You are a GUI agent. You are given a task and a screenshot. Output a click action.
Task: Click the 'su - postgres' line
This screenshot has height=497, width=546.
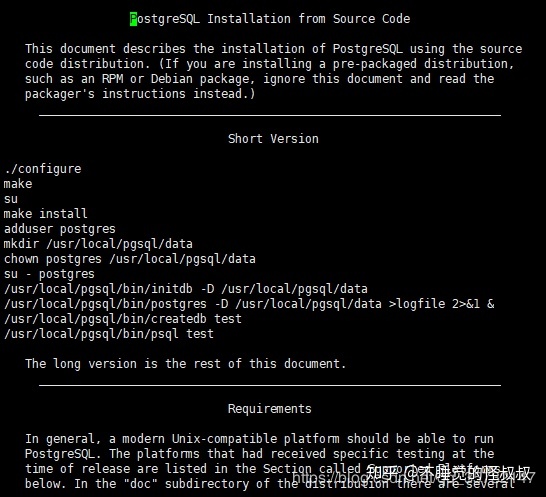[x=49, y=274]
